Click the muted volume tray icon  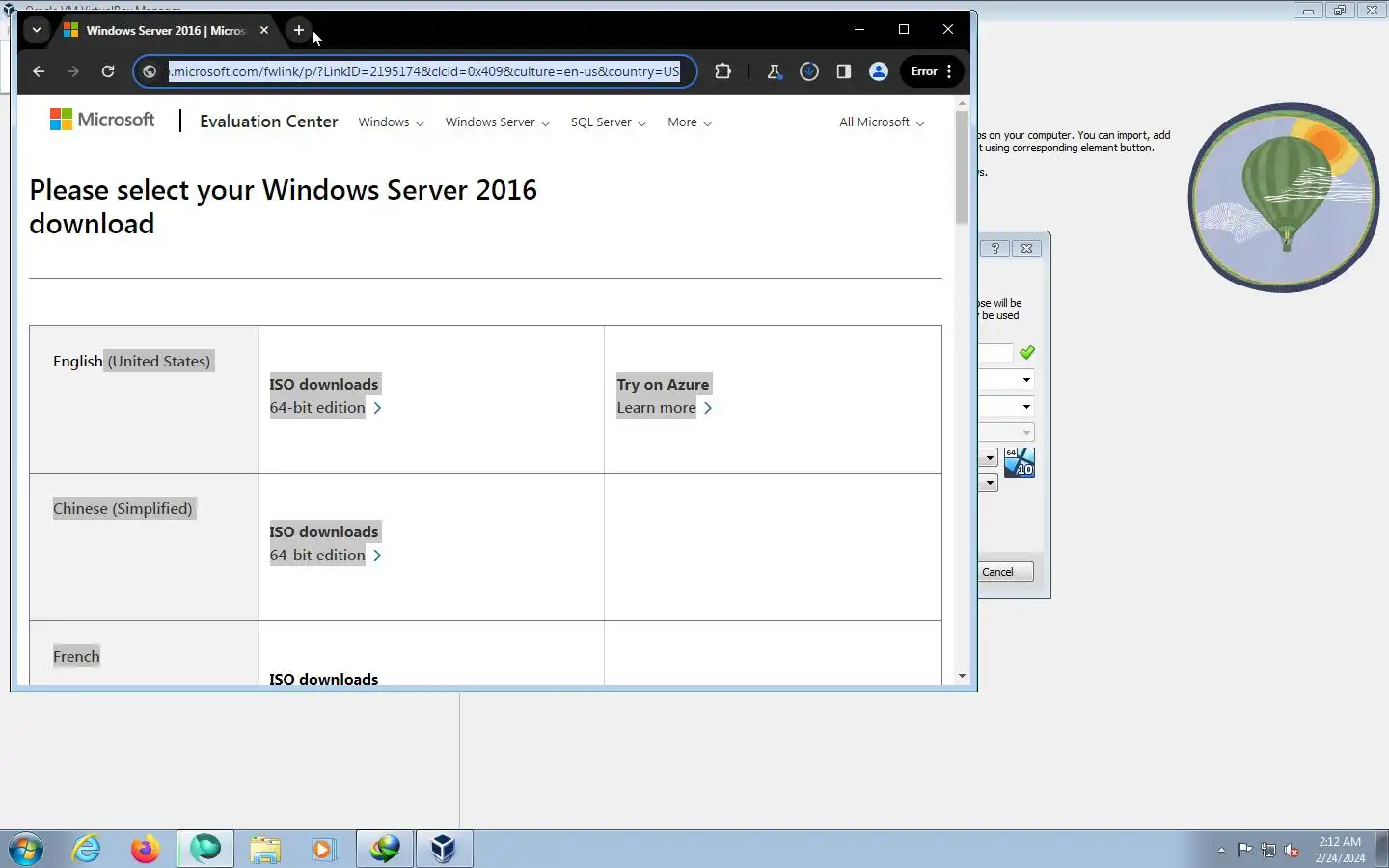coord(1293,850)
